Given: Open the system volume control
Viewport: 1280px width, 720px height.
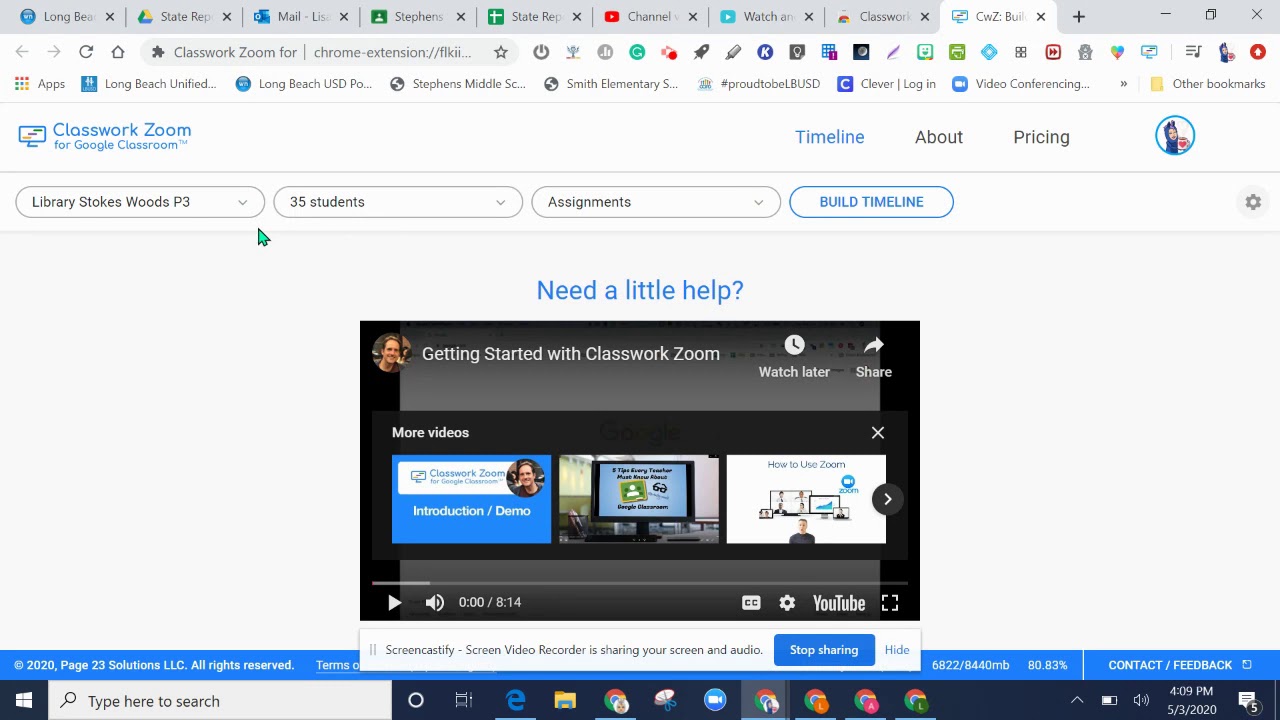Looking at the screenshot, I should [x=1141, y=701].
